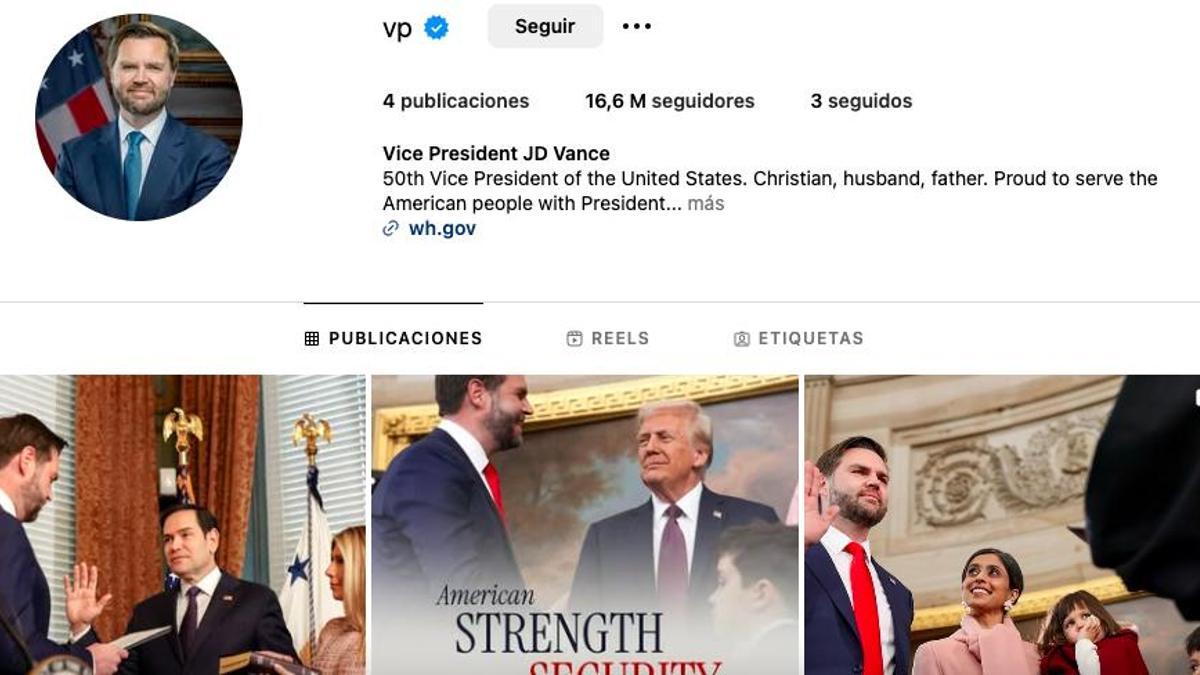
Task: Click the grid icon for Publicaciones
Action: 312,339
